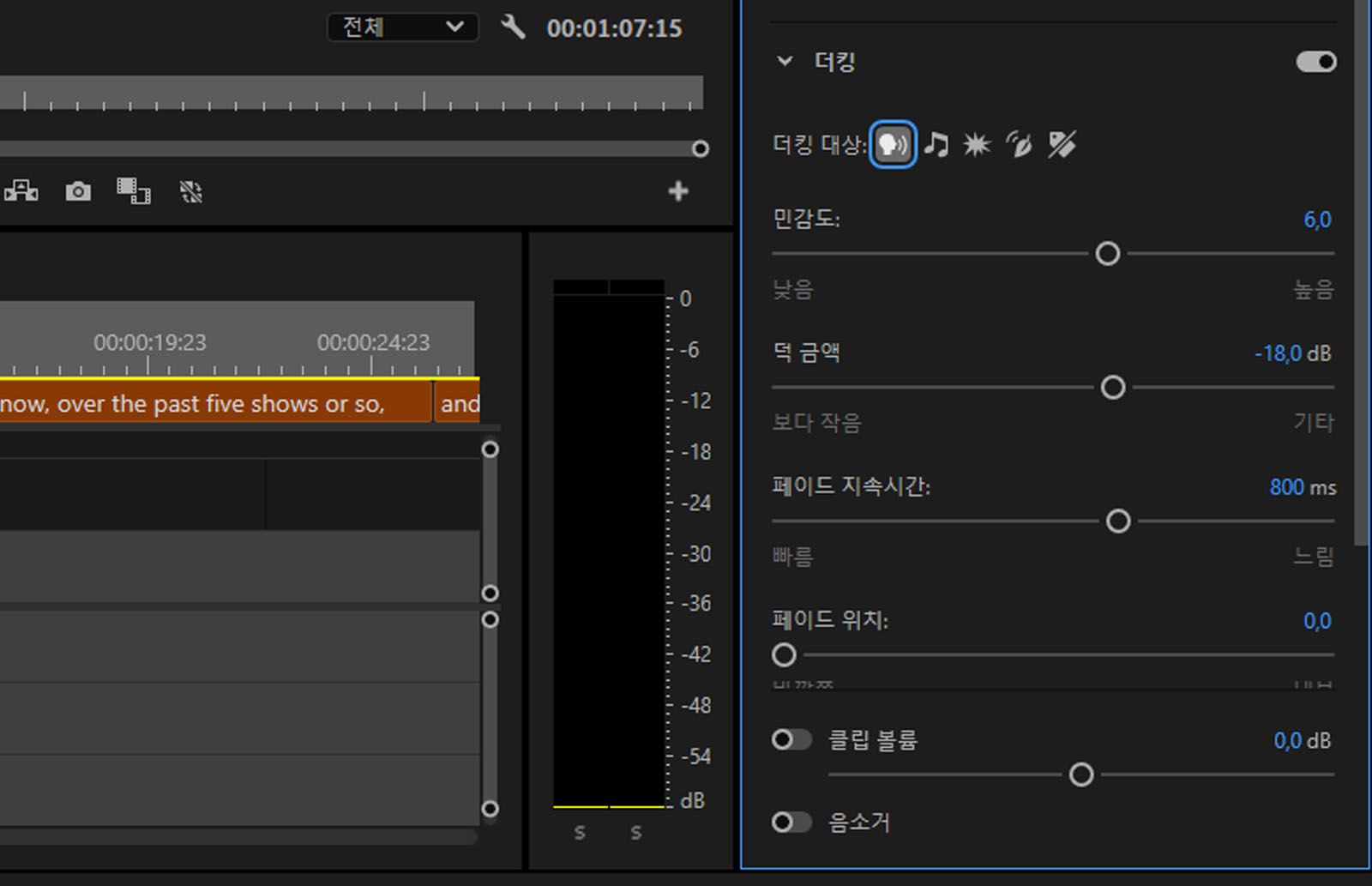This screenshot has height=886, width=1372.
Task: Click the program monitor time ruler
Action: click(x=352, y=93)
